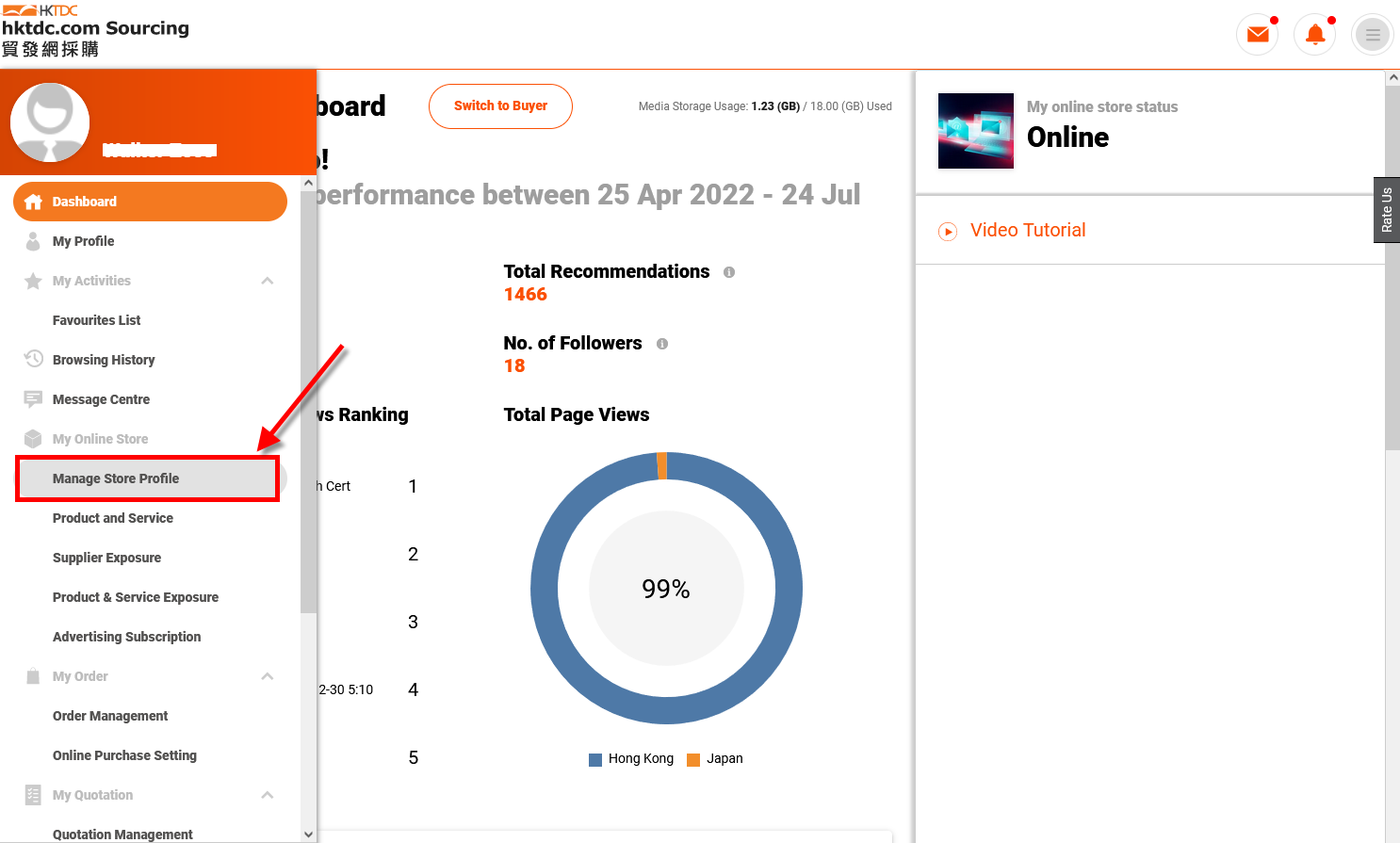Click the My Activities star icon
This screenshot has width=1400, height=843.
point(33,281)
